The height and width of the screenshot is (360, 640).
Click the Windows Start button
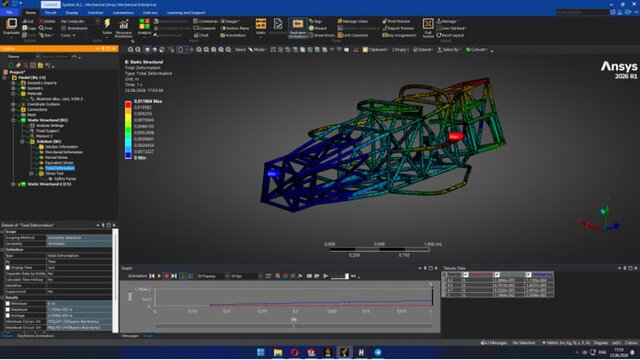[x=261, y=352]
